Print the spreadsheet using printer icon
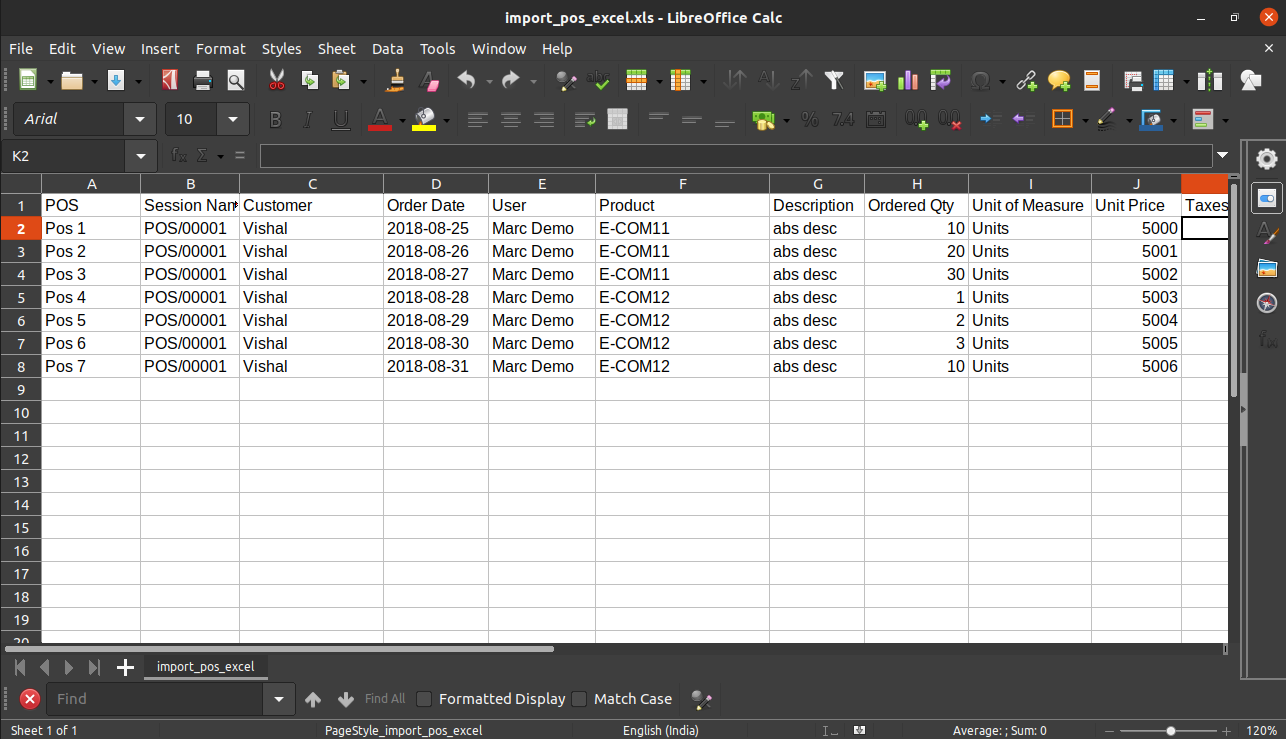 pos(203,81)
